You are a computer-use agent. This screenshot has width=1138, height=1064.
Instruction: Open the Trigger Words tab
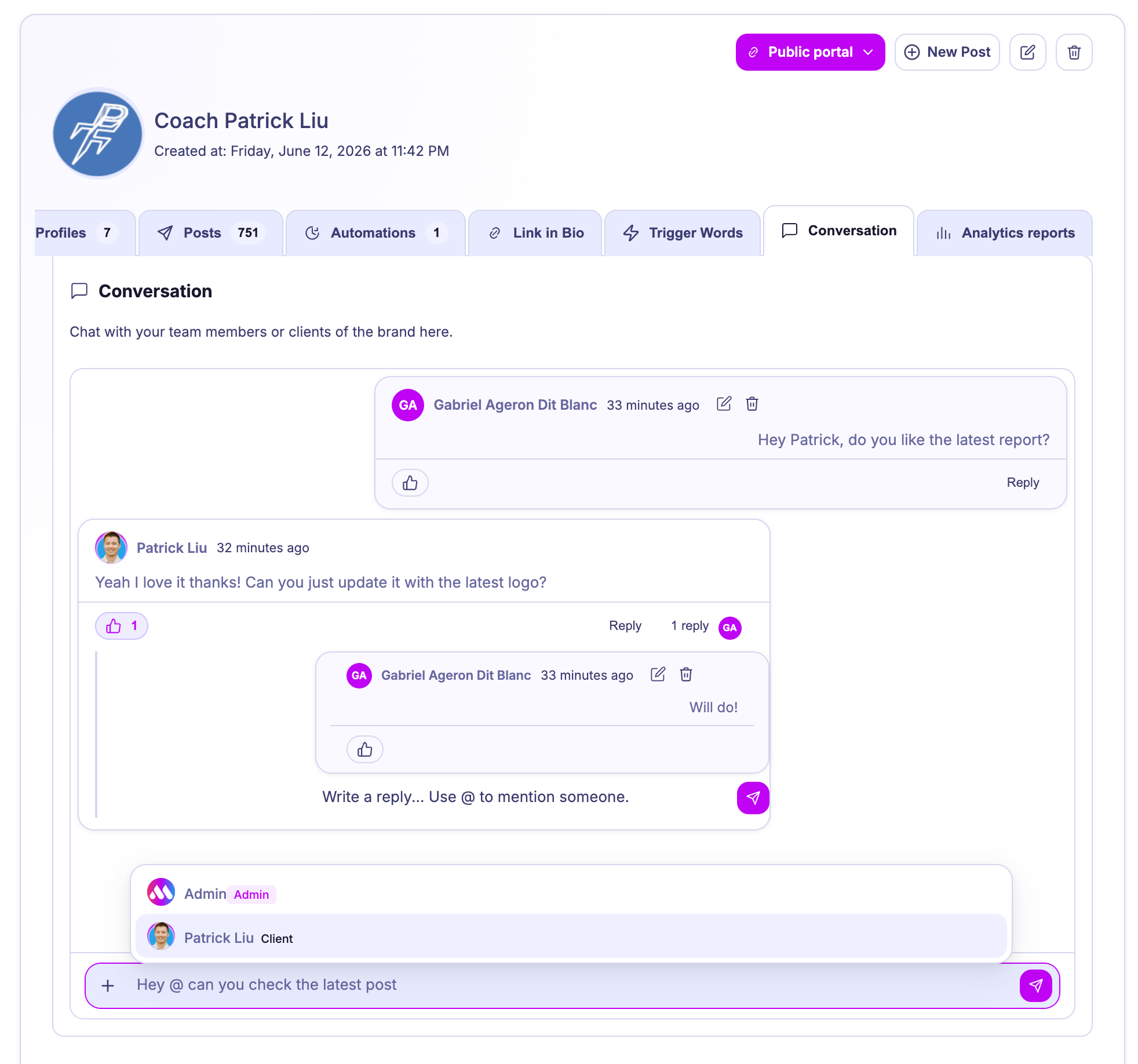pyautogui.click(x=683, y=233)
